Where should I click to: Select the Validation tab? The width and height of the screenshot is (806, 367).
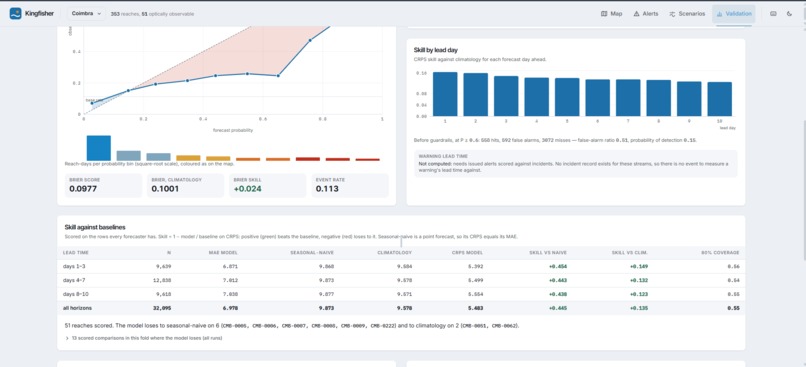734,14
